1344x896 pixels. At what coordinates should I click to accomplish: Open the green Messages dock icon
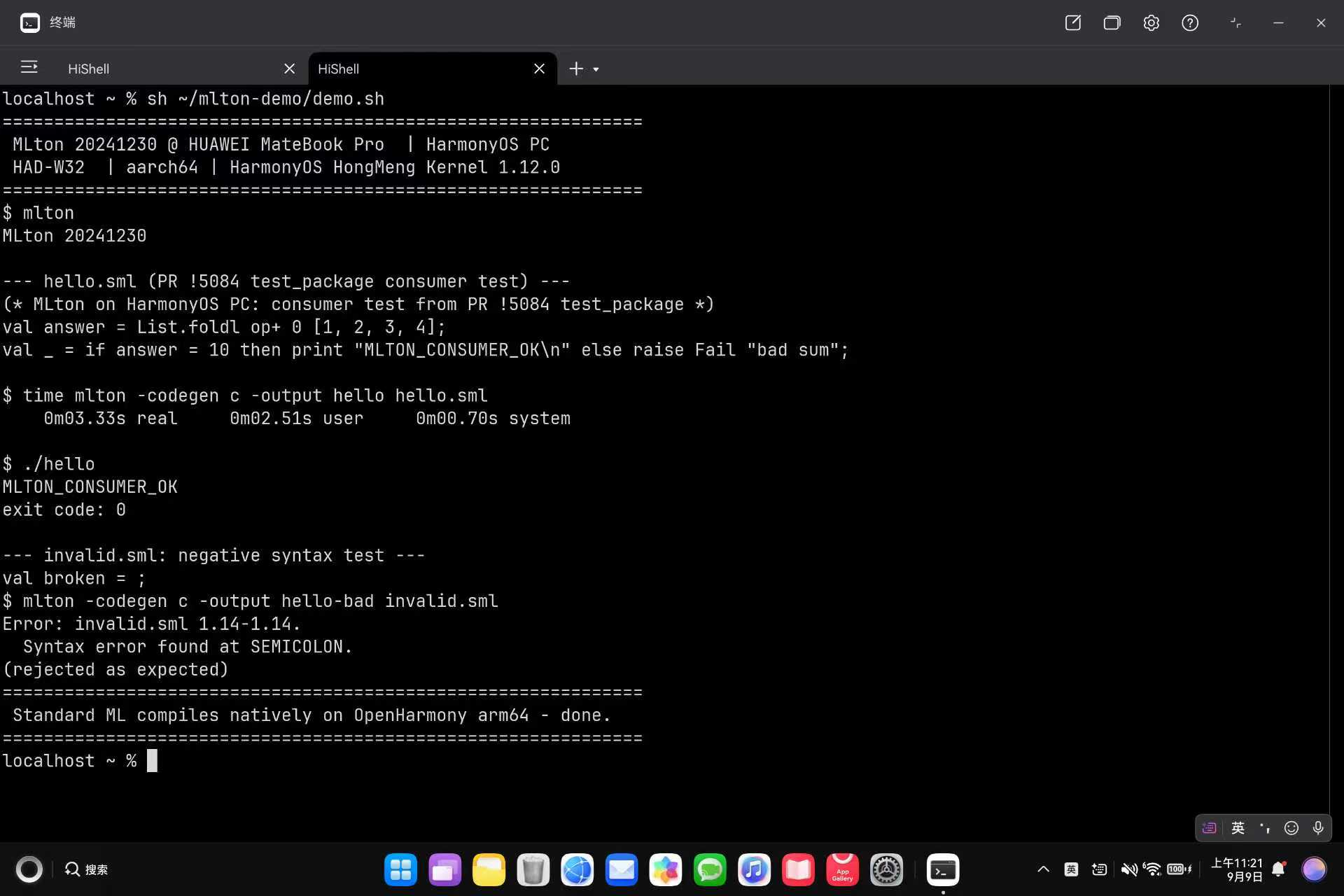point(710,870)
